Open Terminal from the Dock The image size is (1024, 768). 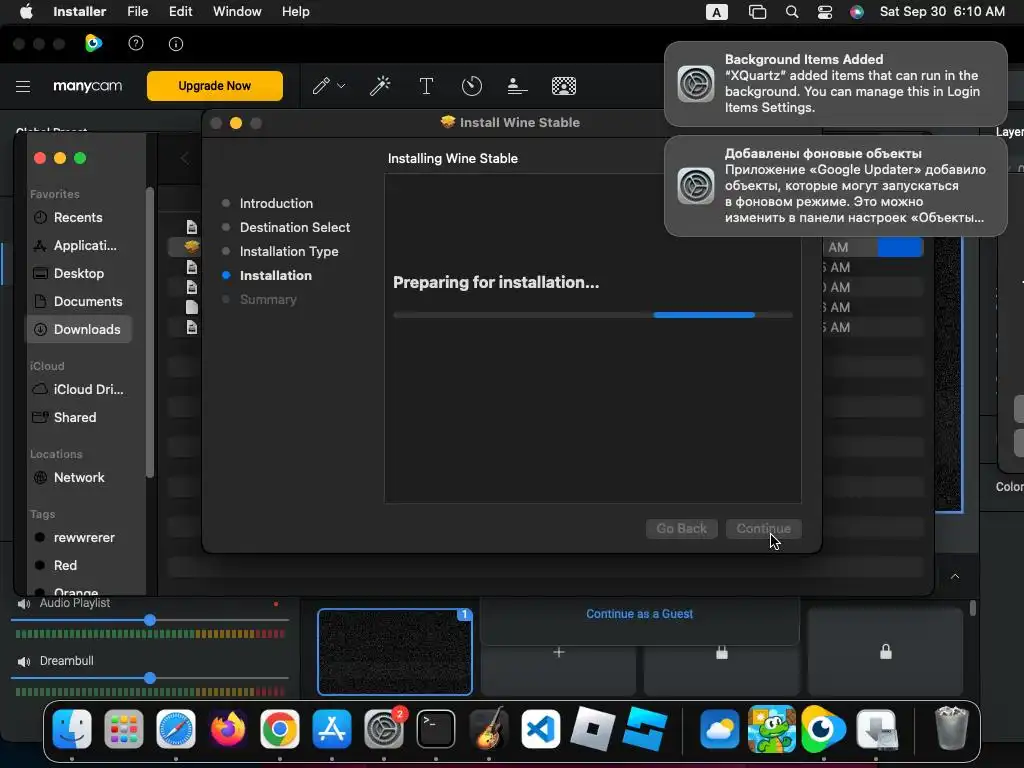pos(436,729)
